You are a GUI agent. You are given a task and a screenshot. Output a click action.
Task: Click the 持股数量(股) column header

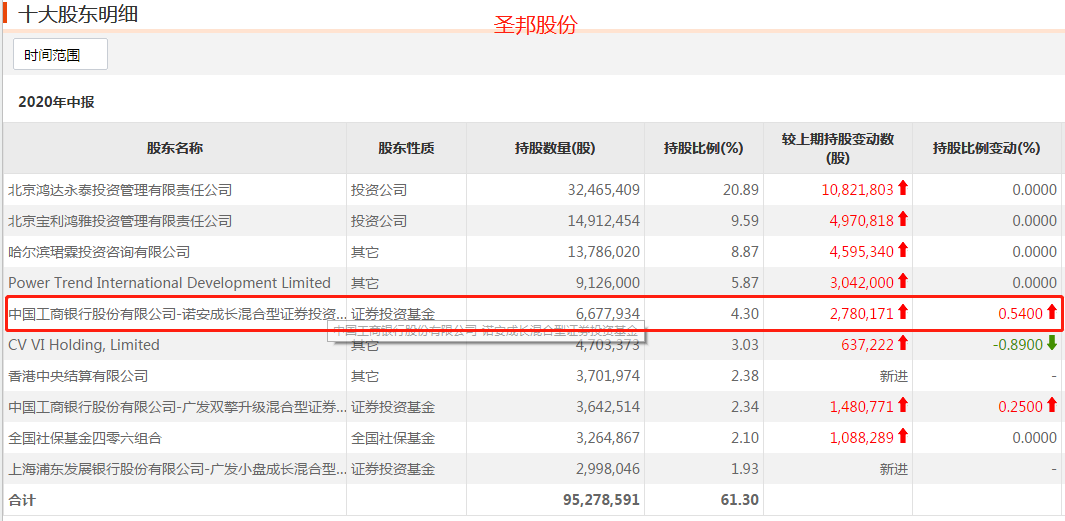tap(555, 149)
